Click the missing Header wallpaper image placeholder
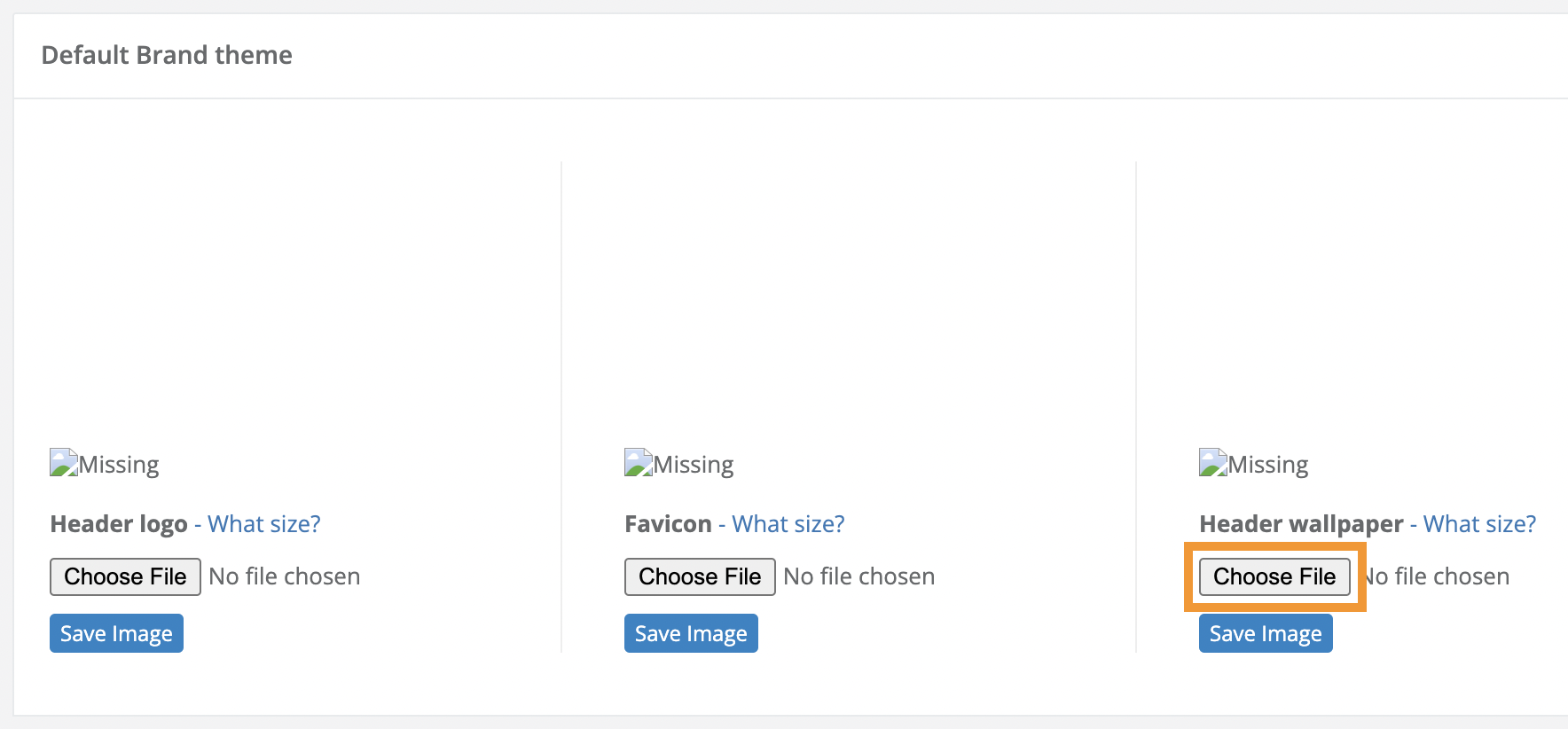Image resolution: width=1568 pixels, height=729 pixels. 1253,463
